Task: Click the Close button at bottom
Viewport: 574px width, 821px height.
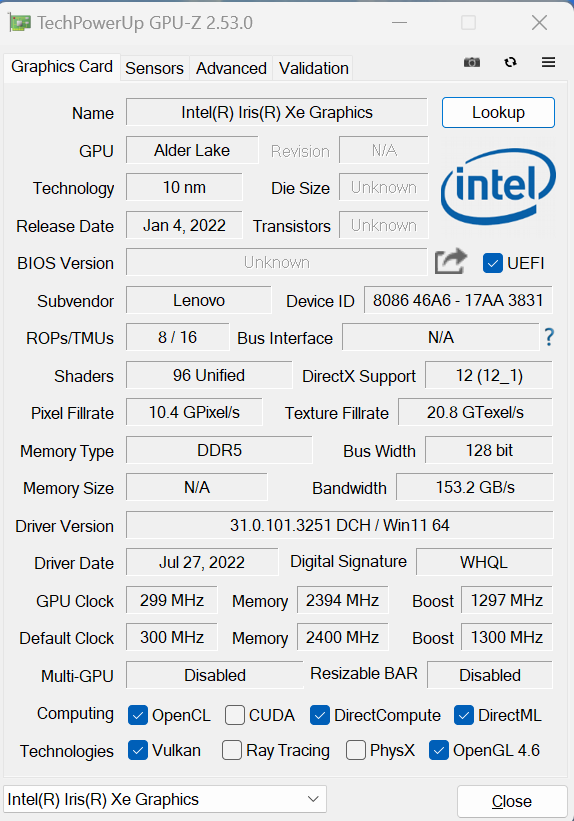Action: tap(512, 801)
